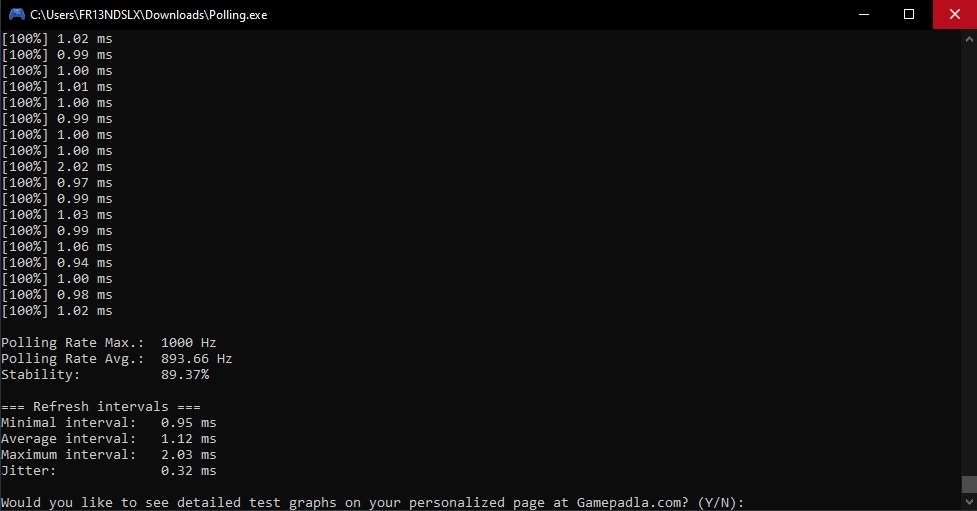
Task: Click the Refresh intervals heading
Action: 101,407
